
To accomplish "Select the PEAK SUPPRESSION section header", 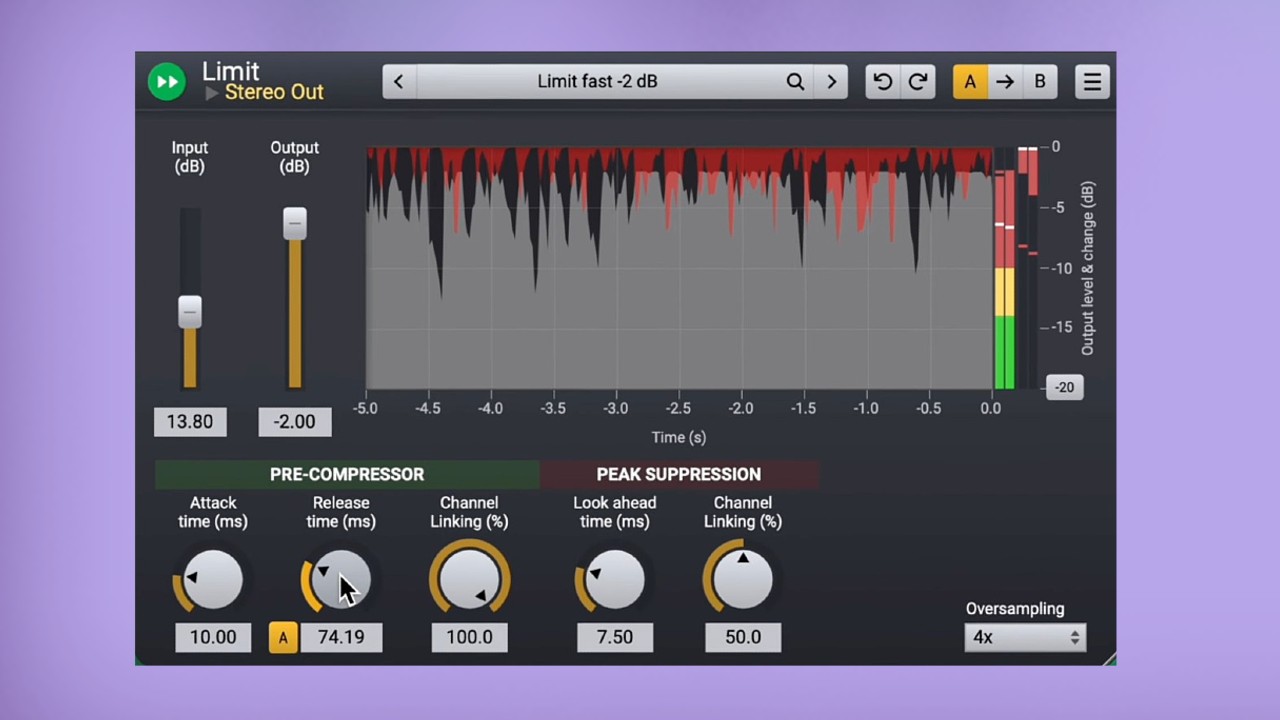I will click(x=678, y=474).
